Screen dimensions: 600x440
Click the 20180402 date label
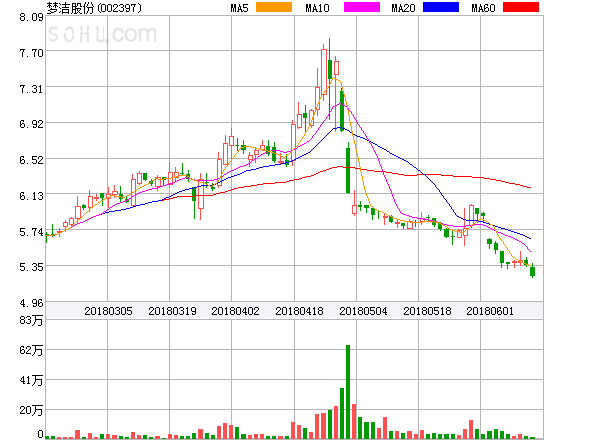tap(235, 311)
